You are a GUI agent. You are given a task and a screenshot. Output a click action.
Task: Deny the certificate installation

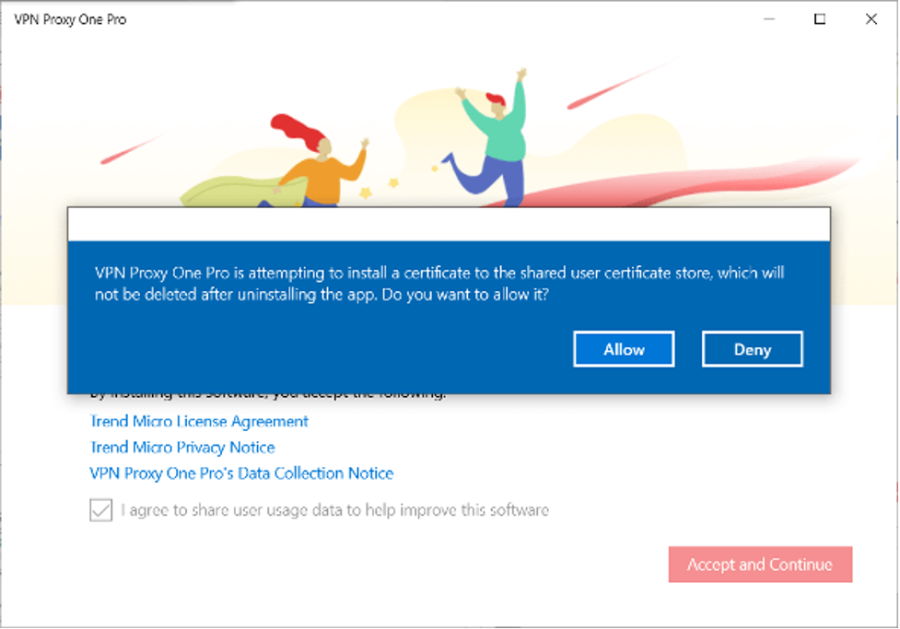(752, 349)
